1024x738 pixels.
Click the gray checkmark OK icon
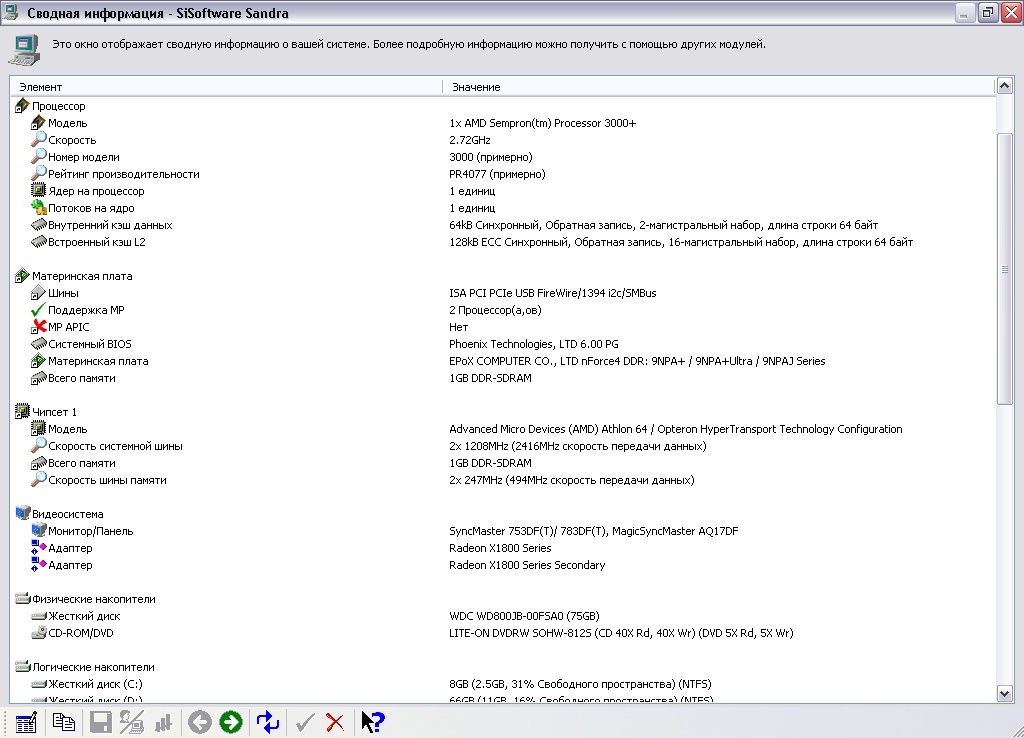304,722
